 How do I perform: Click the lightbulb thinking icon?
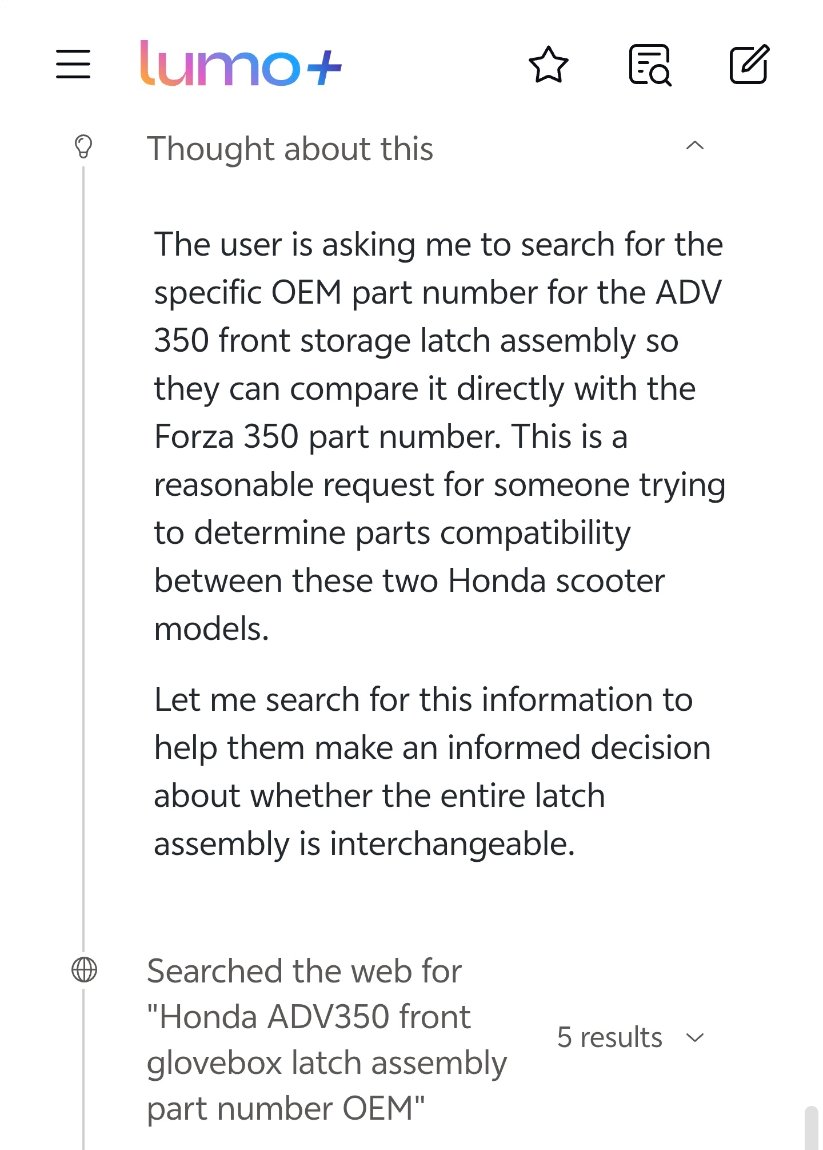(84, 148)
